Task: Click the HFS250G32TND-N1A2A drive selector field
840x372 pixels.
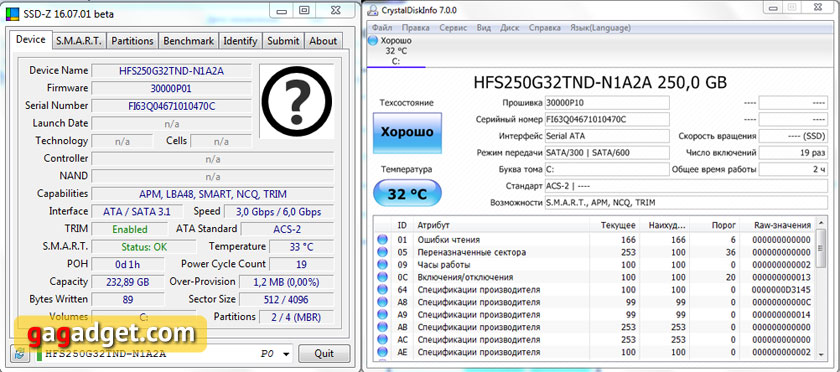Action: tap(164, 354)
